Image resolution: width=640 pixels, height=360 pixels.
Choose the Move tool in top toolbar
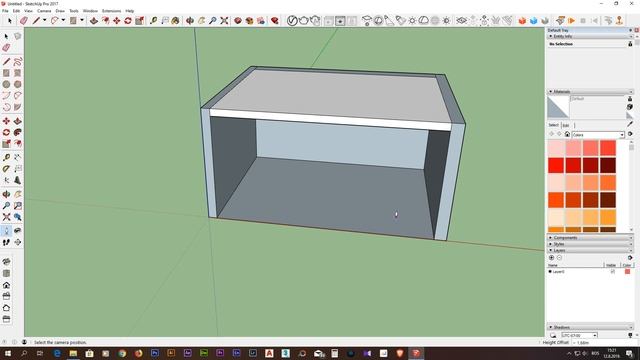(117, 20)
